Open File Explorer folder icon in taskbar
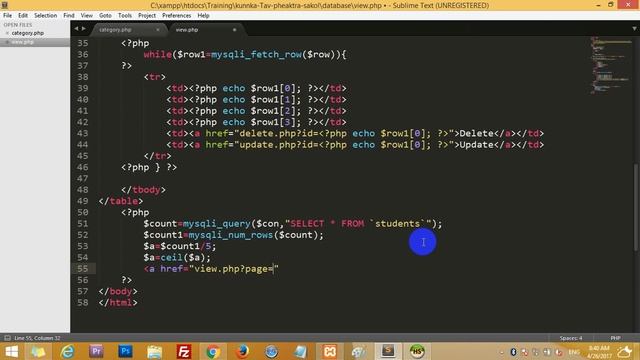640x360 pixels. pos(155,351)
